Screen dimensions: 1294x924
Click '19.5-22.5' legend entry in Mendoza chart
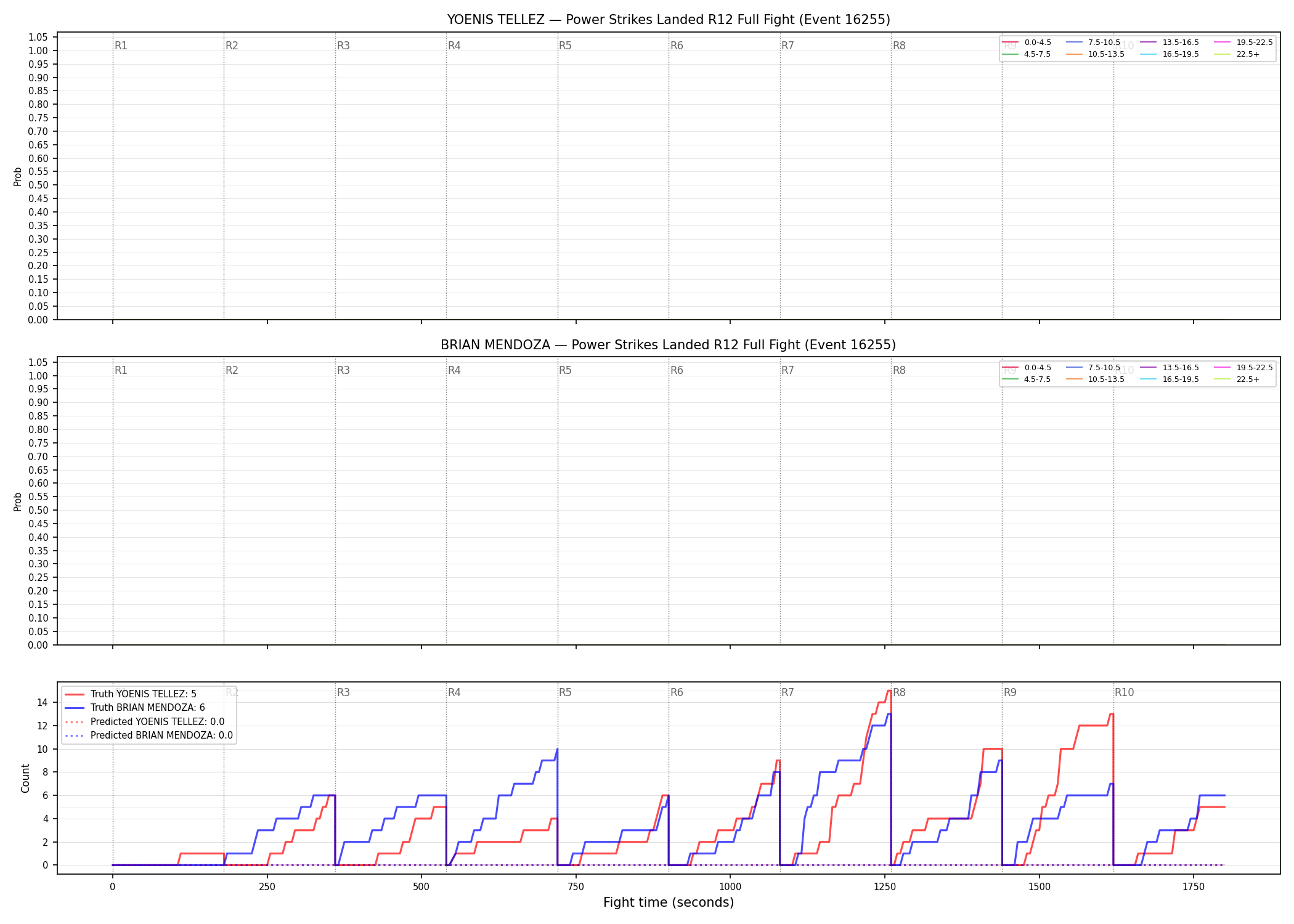1243,368
